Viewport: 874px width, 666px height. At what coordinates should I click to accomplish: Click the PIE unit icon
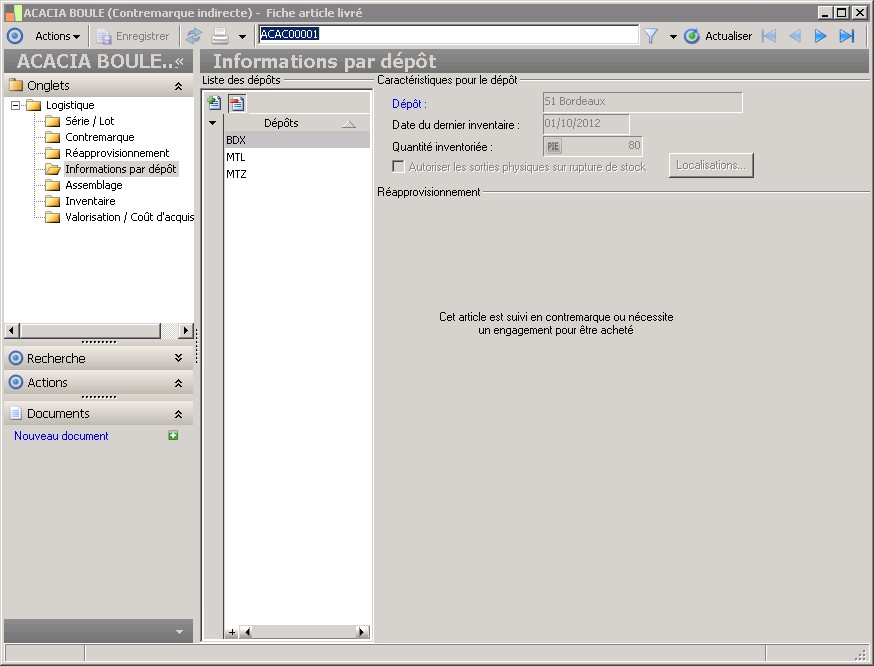pos(553,147)
